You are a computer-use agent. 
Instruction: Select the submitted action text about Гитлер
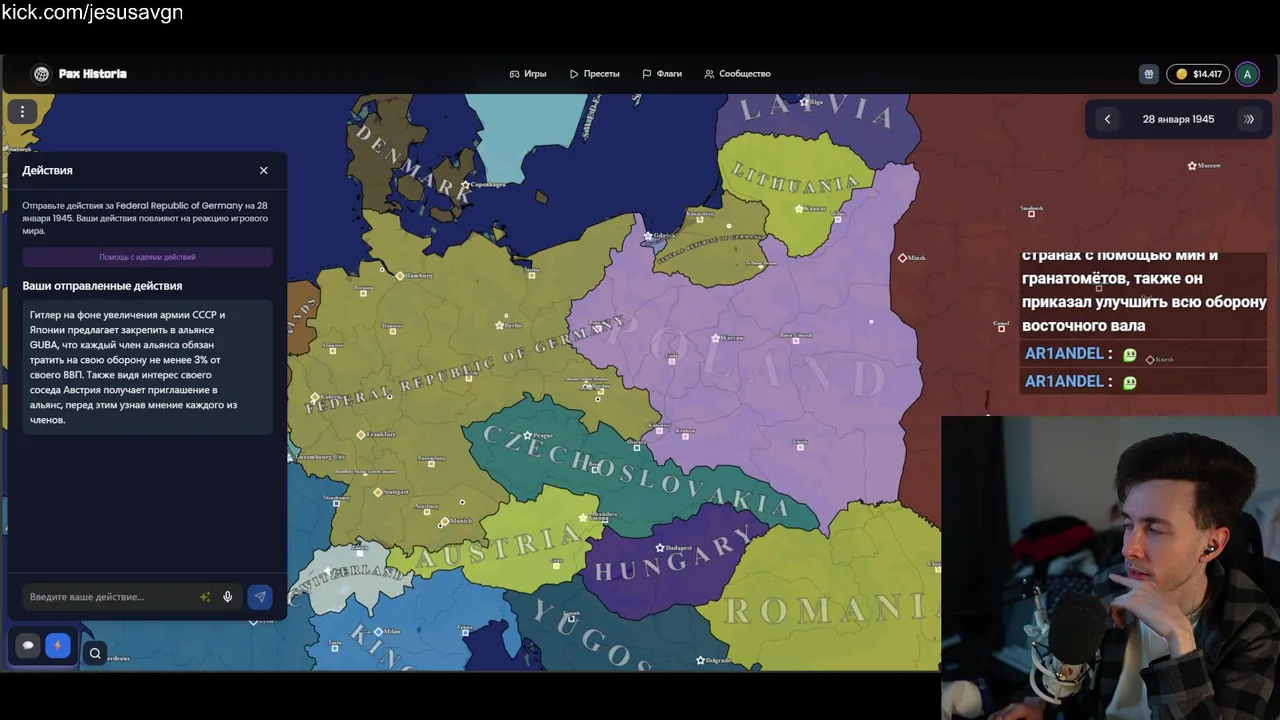[147, 367]
